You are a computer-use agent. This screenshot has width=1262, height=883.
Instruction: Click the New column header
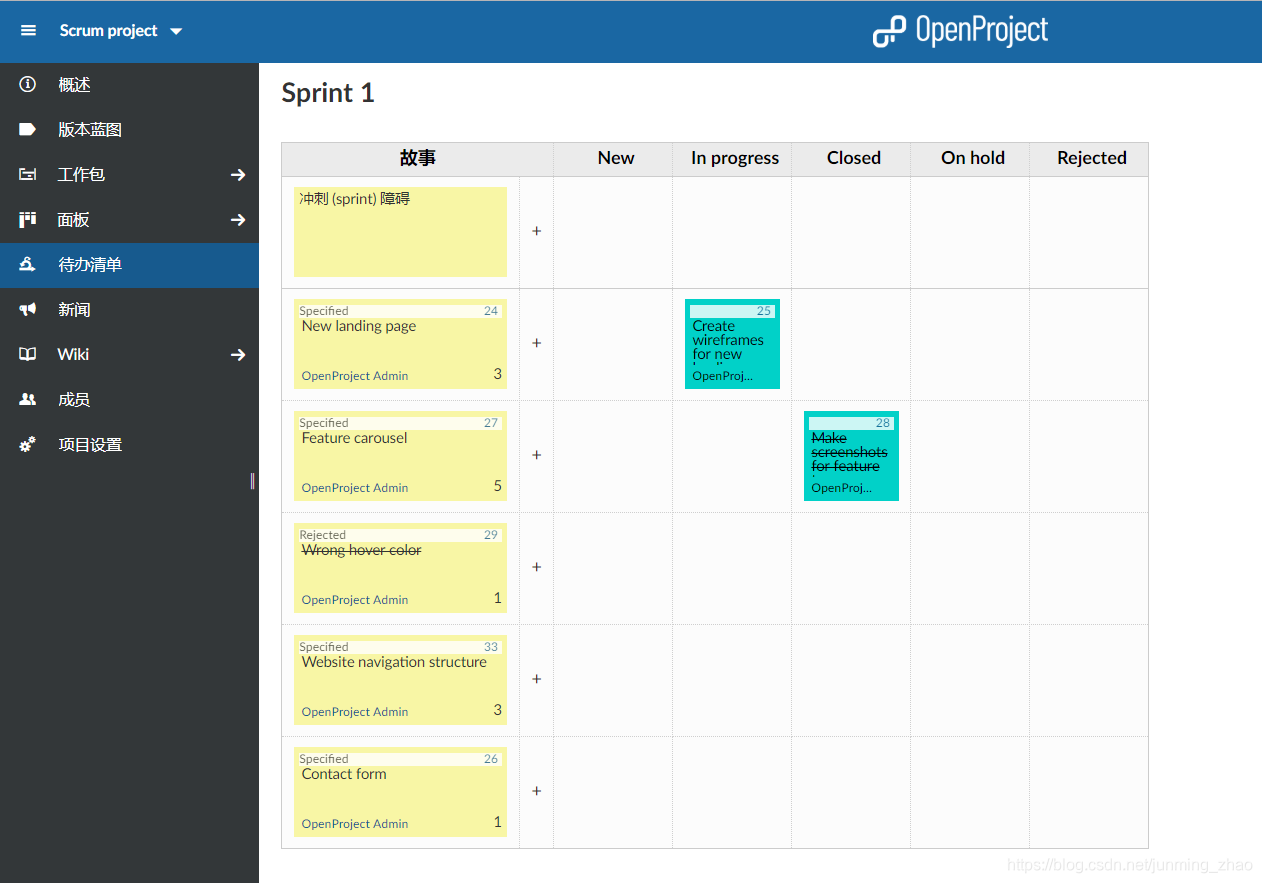616,158
